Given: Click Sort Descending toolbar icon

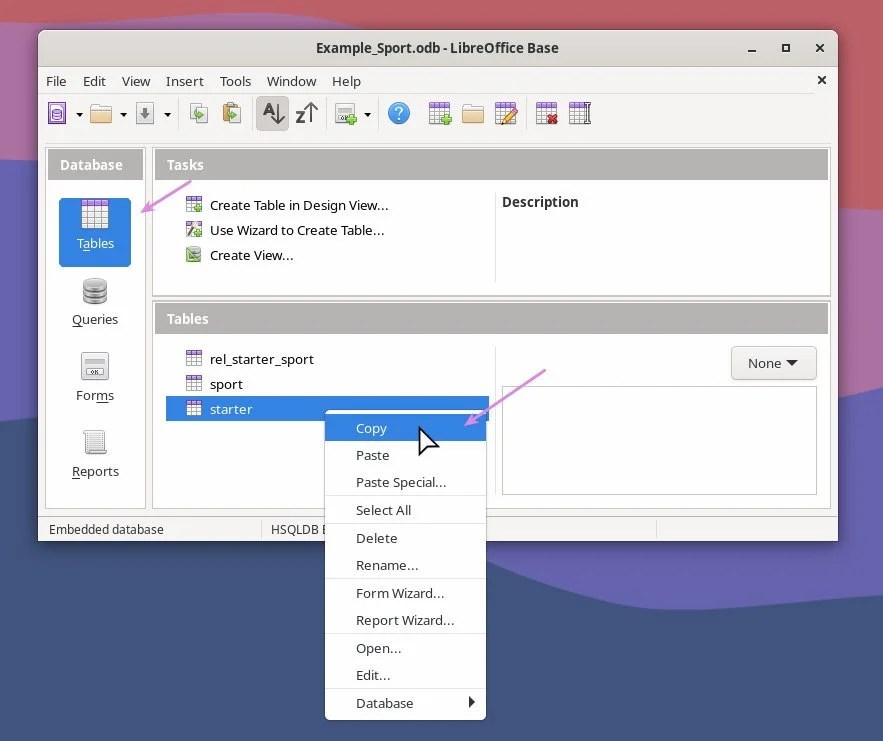Looking at the screenshot, I should tap(306, 113).
